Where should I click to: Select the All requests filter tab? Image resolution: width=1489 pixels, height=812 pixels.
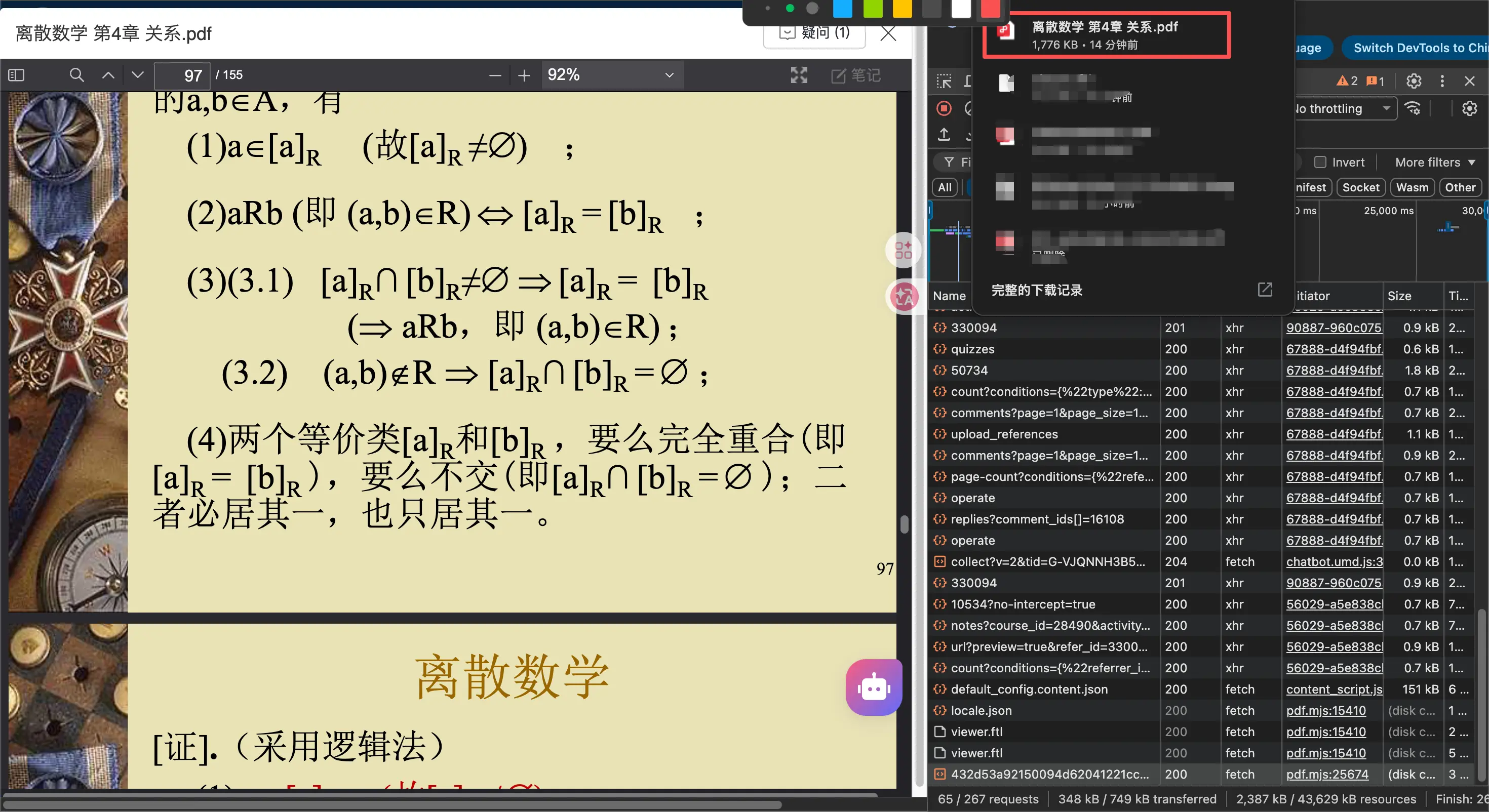pos(945,187)
